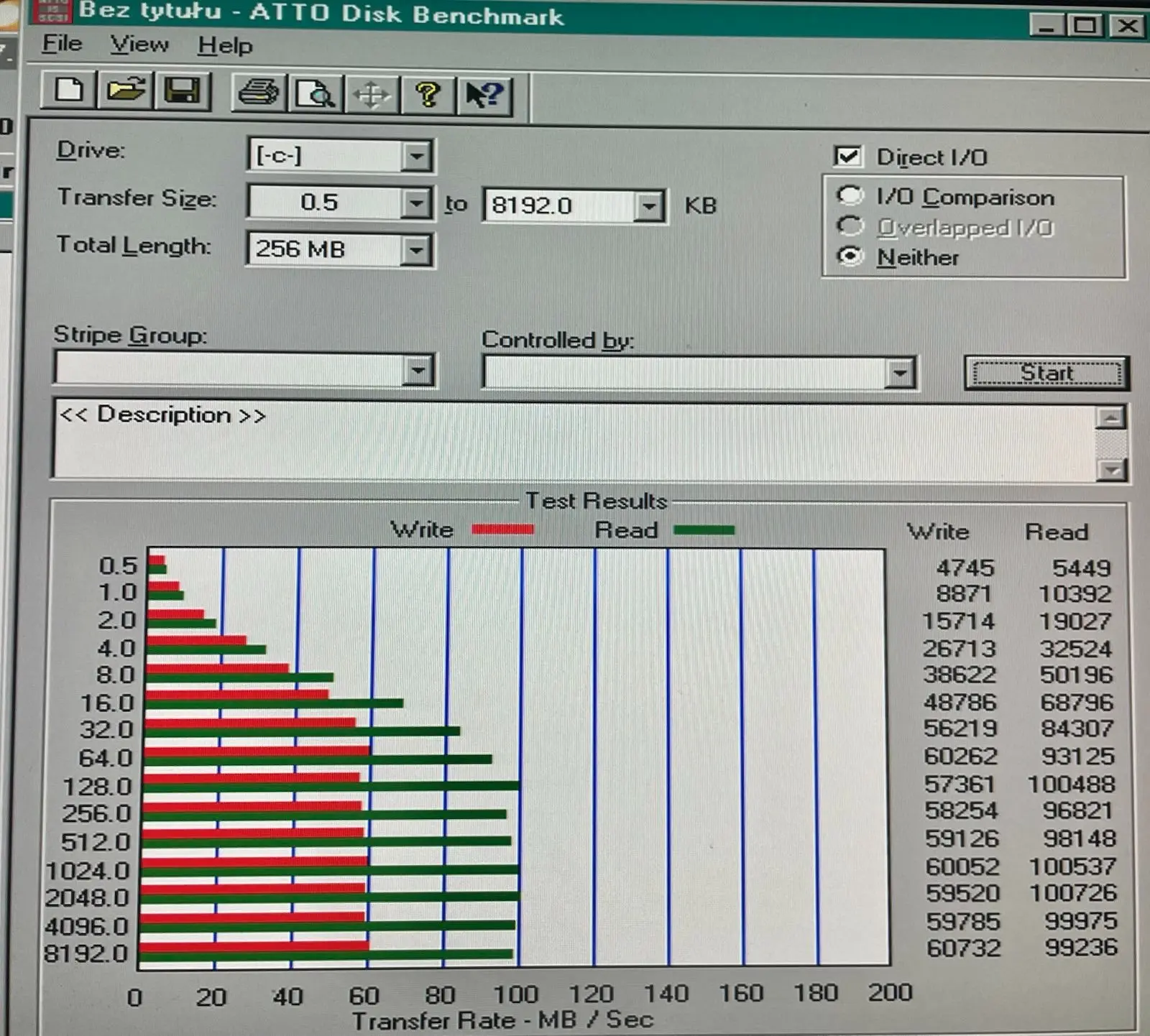1150x1036 pixels.
Task: Open the Total Length 256 MB dropdown
Action: [x=417, y=250]
